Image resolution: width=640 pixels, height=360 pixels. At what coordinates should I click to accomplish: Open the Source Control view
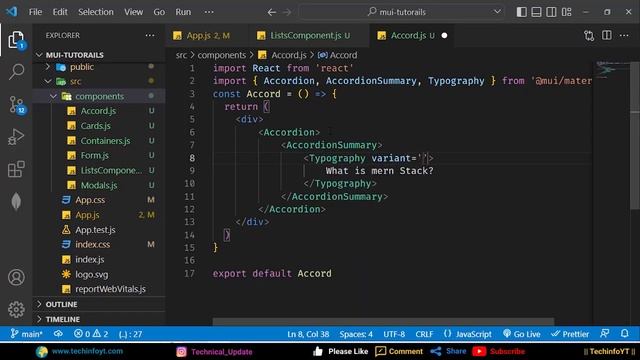coord(16,104)
